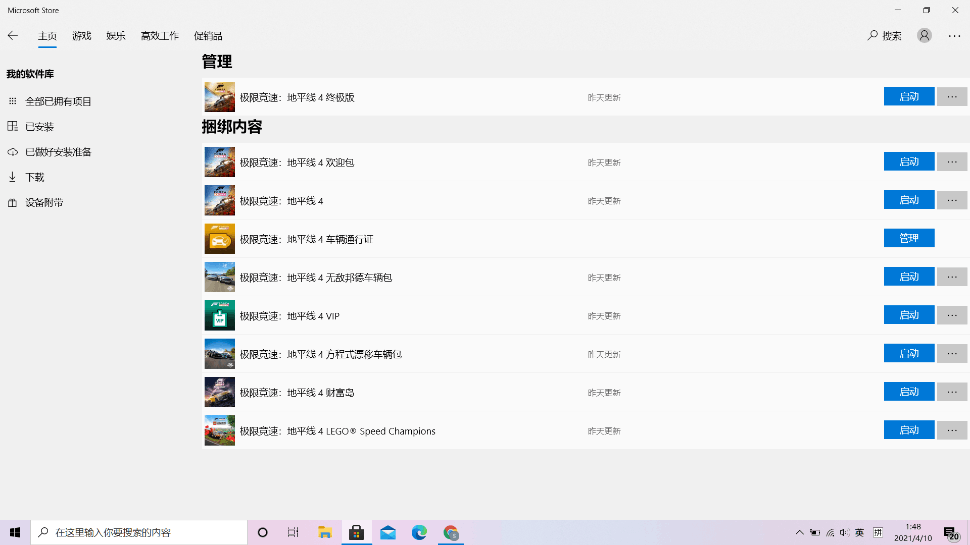Open 地平线 4 欢迎包 thumbnail

pyautogui.click(x=220, y=162)
